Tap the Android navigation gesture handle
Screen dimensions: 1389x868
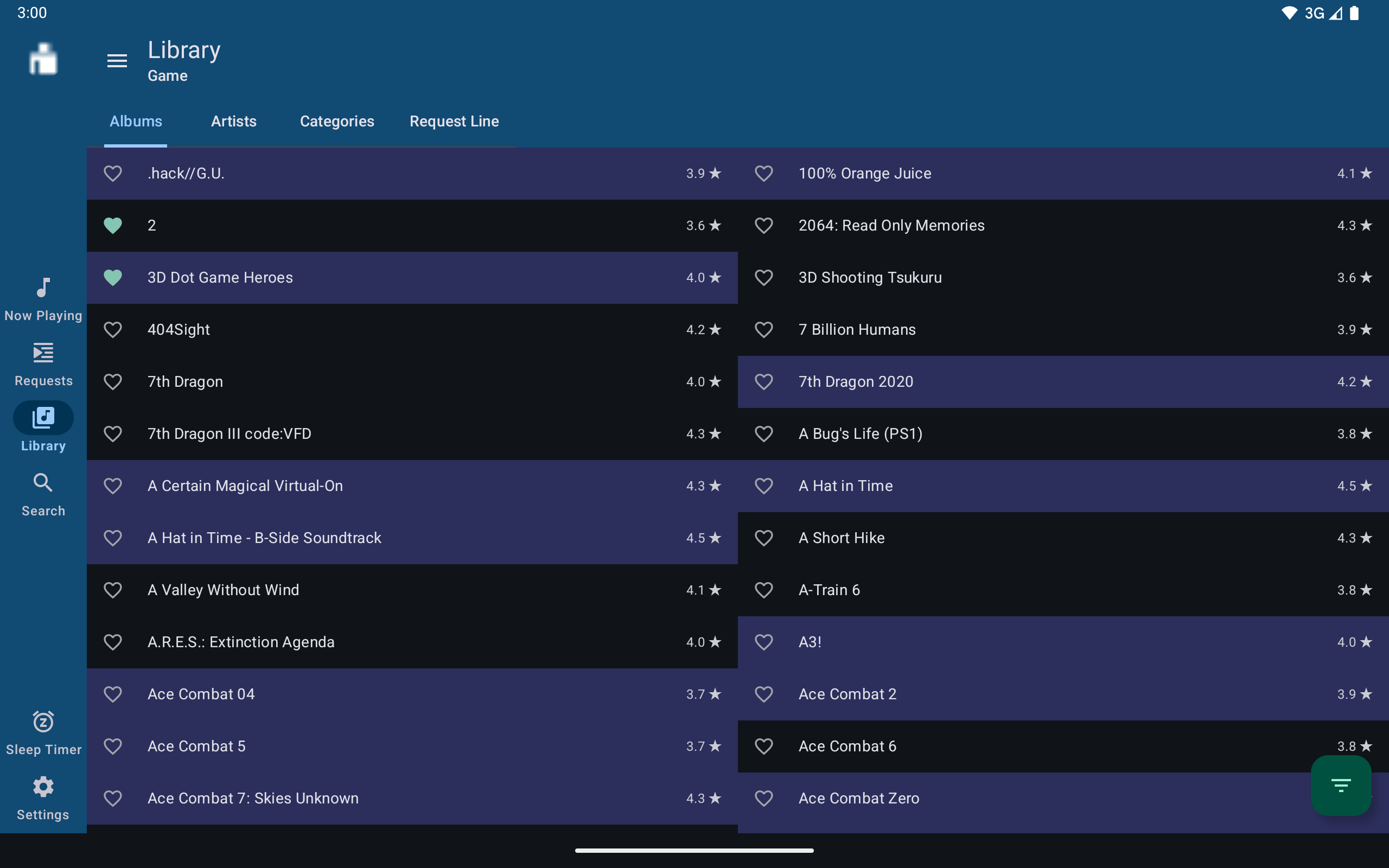coord(694,850)
